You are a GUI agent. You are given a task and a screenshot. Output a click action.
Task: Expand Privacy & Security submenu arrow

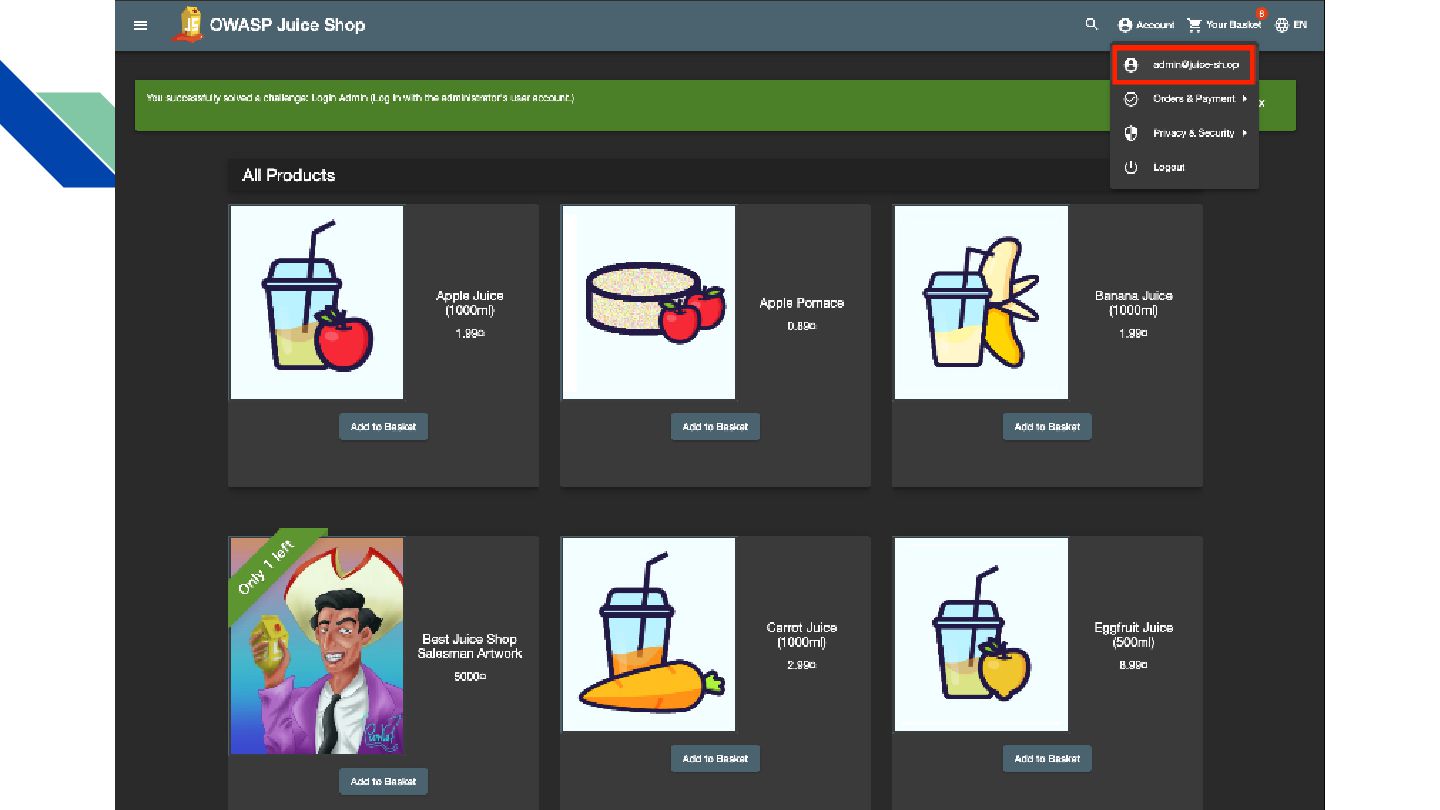tap(1245, 133)
